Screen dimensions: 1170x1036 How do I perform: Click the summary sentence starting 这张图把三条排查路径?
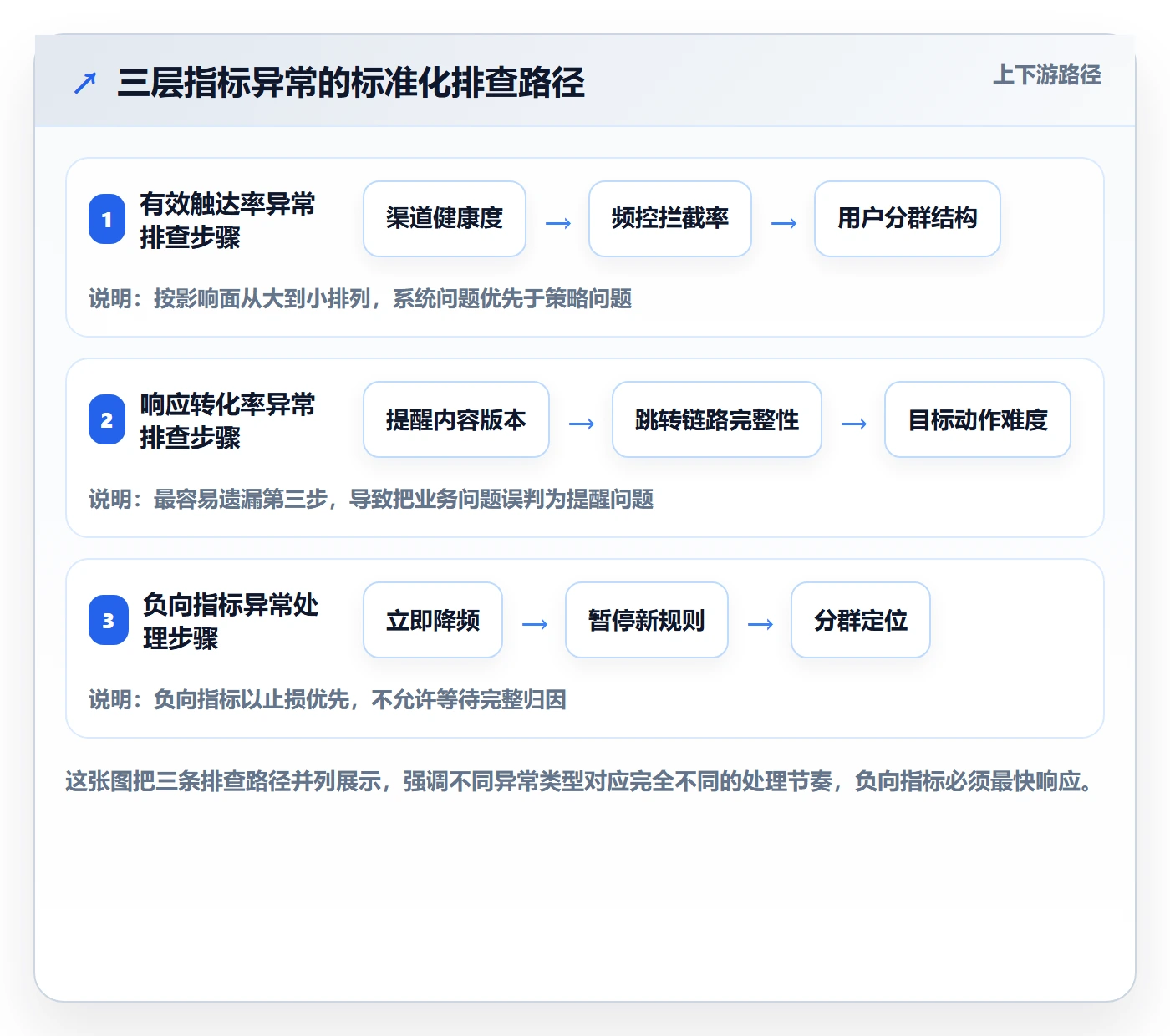578,781
